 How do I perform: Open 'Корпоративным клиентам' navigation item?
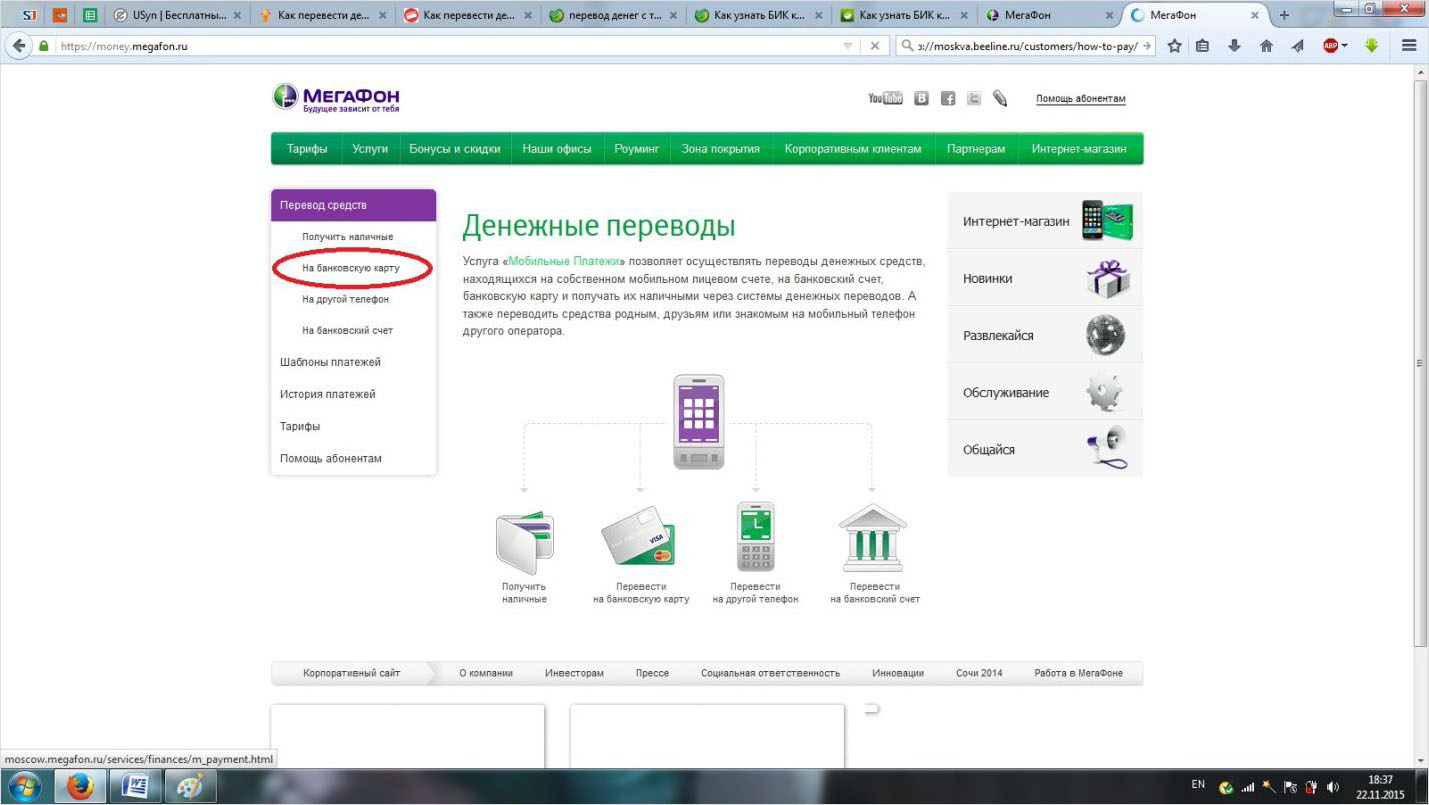pos(853,149)
